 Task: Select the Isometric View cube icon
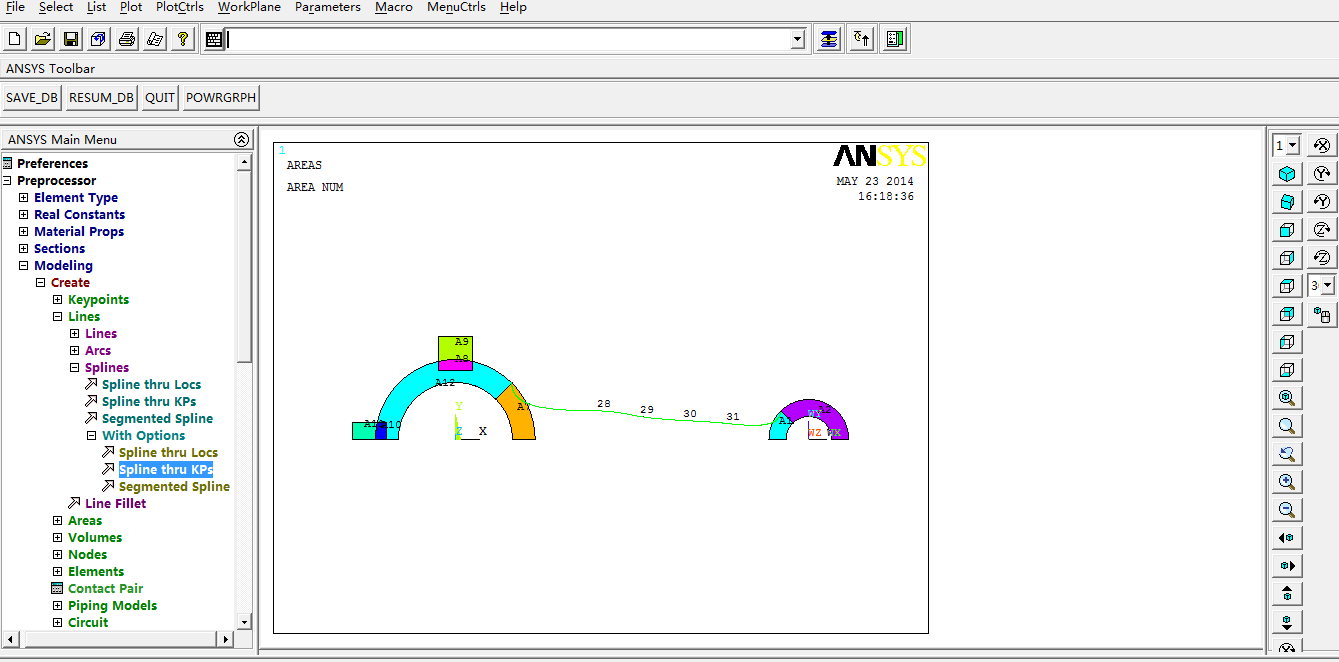pyautogui.click(x=1287, y=174)
